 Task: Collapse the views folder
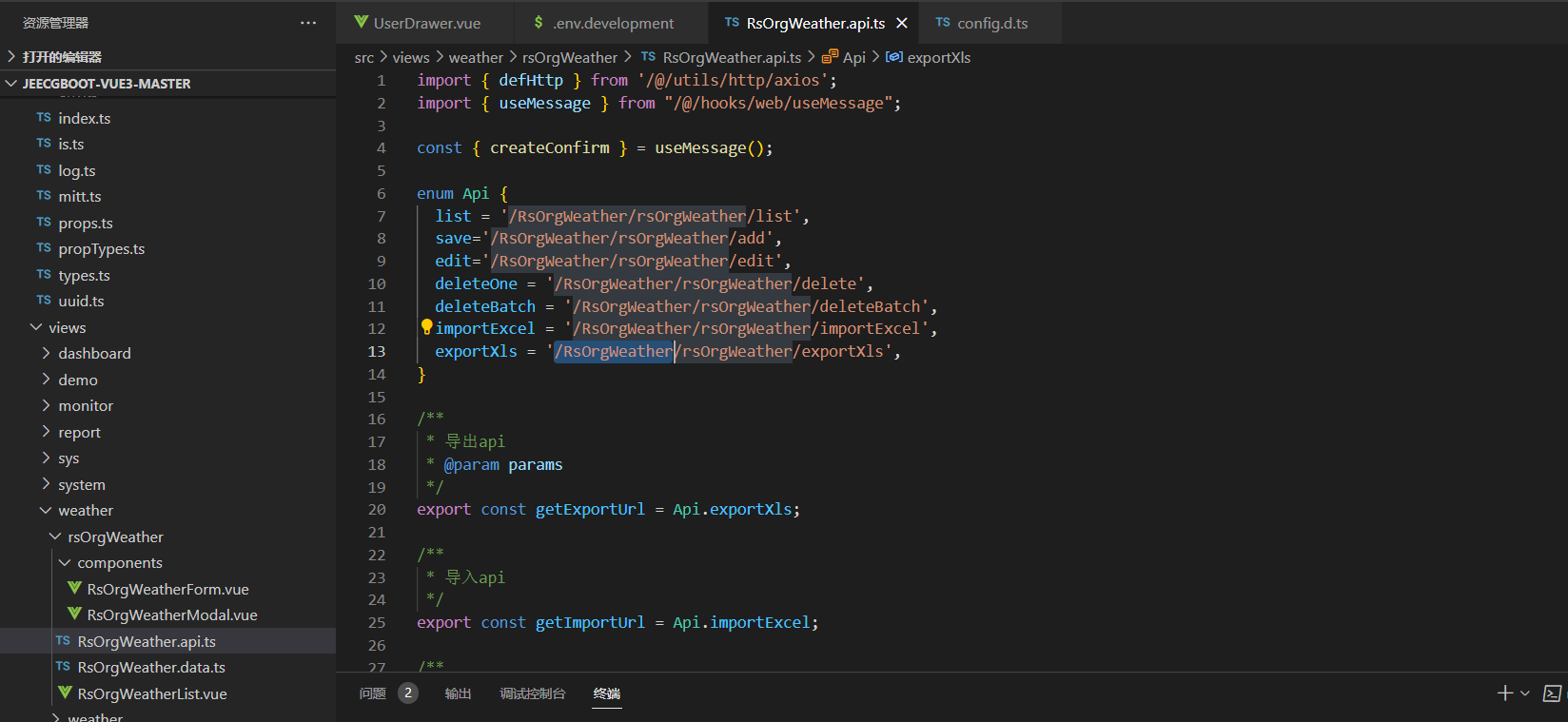tap(167, 327)
